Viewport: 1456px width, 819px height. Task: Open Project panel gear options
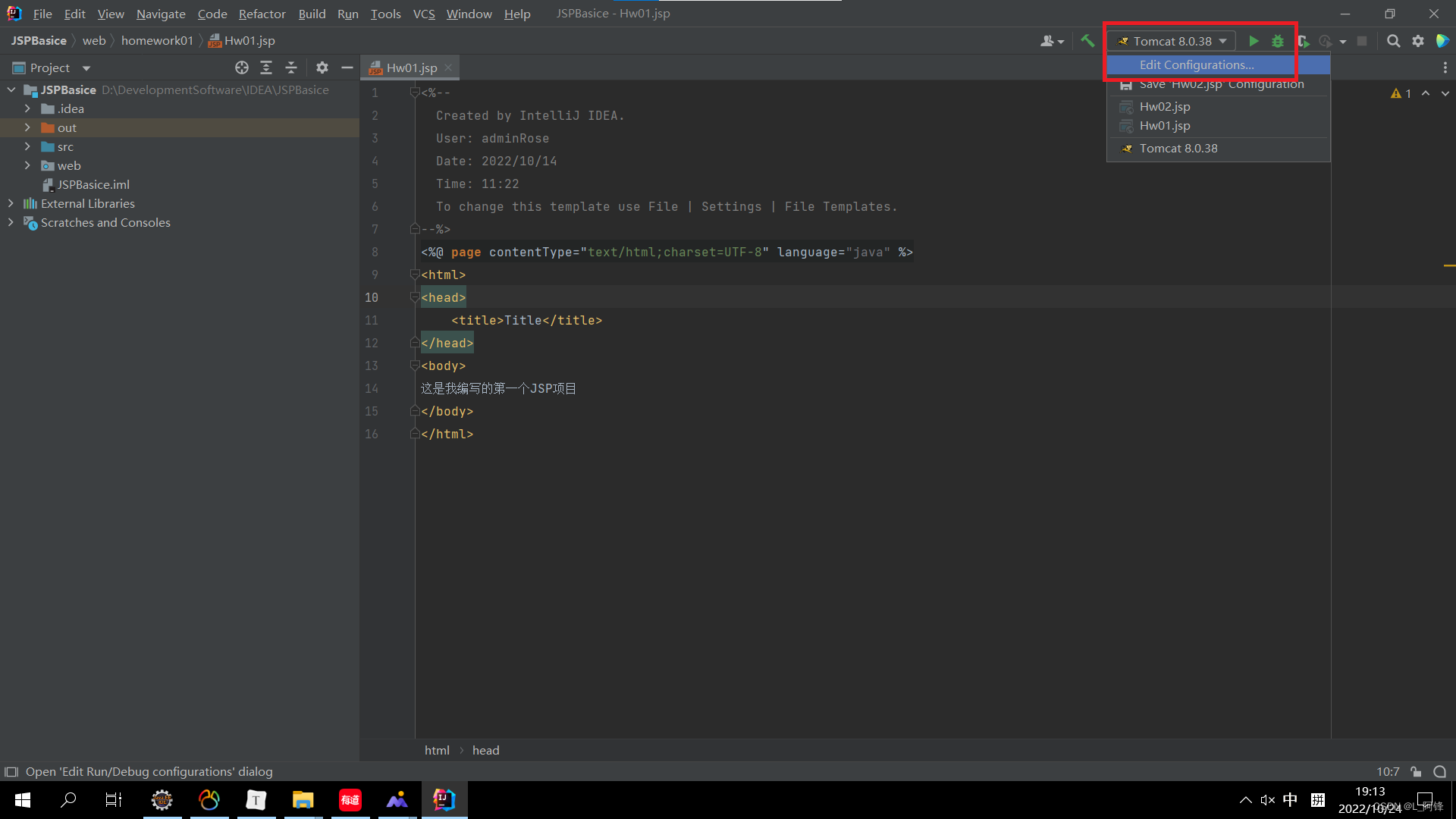322,67
